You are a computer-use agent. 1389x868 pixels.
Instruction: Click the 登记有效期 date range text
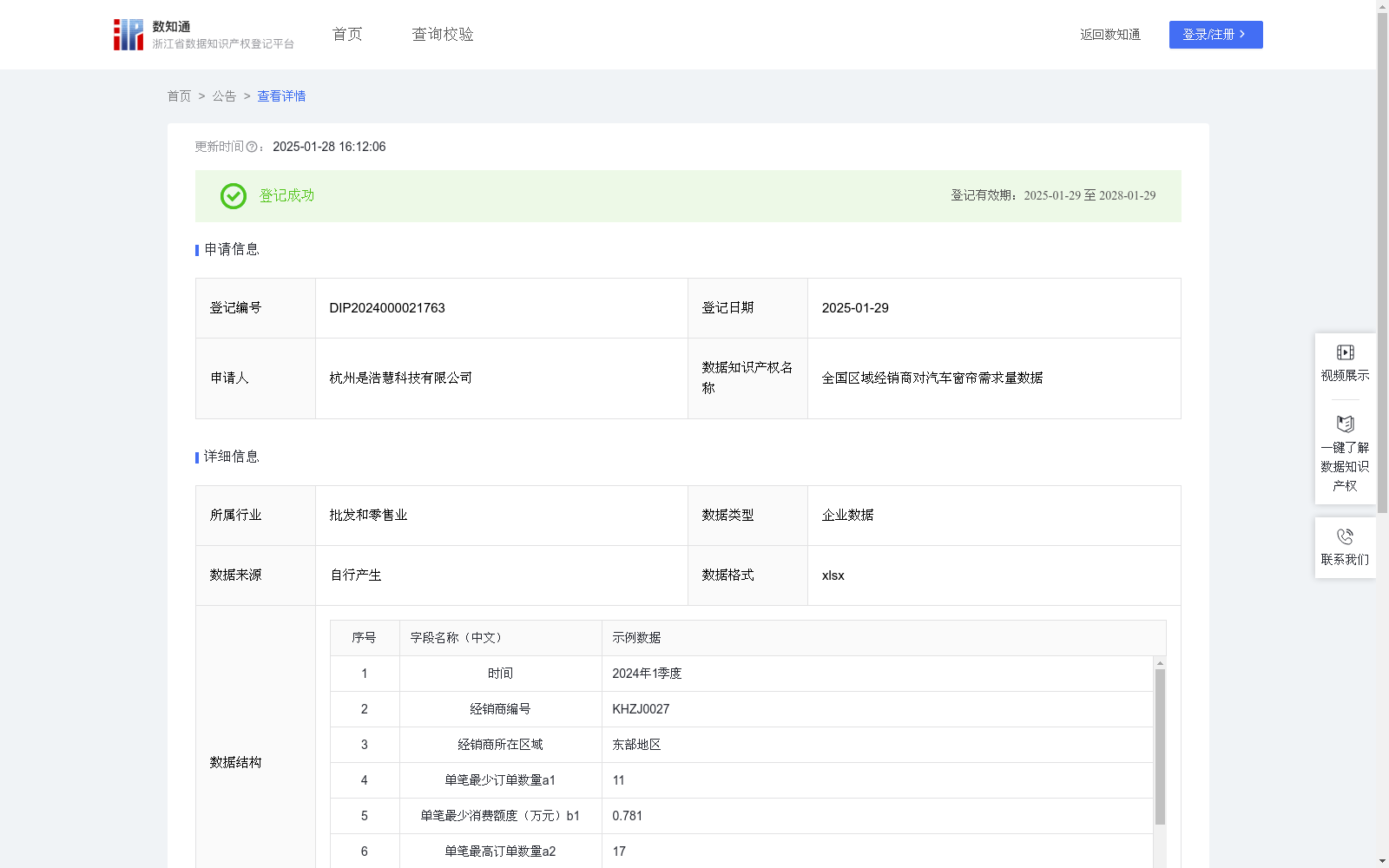coord(1053,196)
